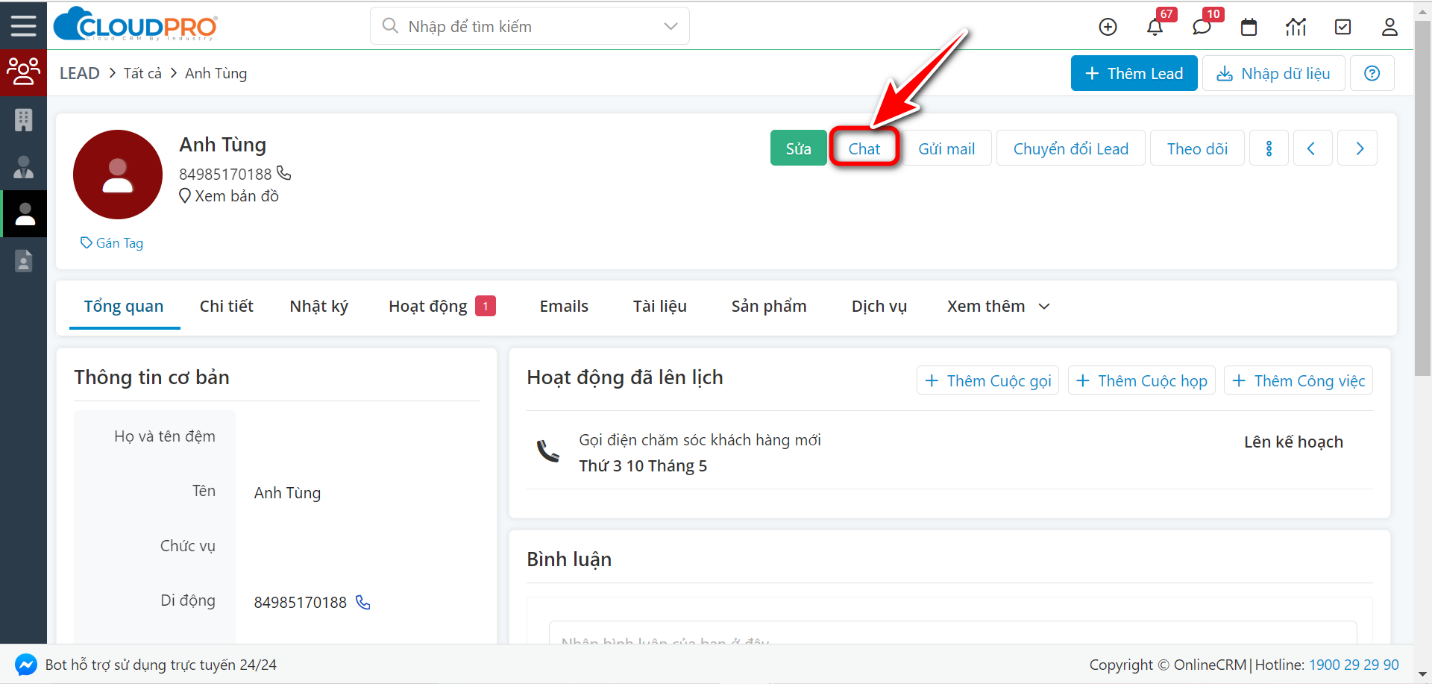Click Xem bản đồ link
This screenshot has width=1432, height=684.
click(x=238, y=195)
